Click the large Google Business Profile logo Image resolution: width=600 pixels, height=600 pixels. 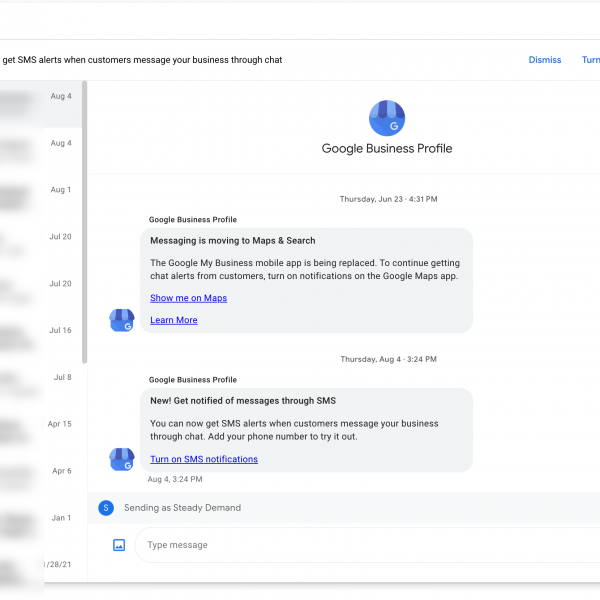click(387, 118)
